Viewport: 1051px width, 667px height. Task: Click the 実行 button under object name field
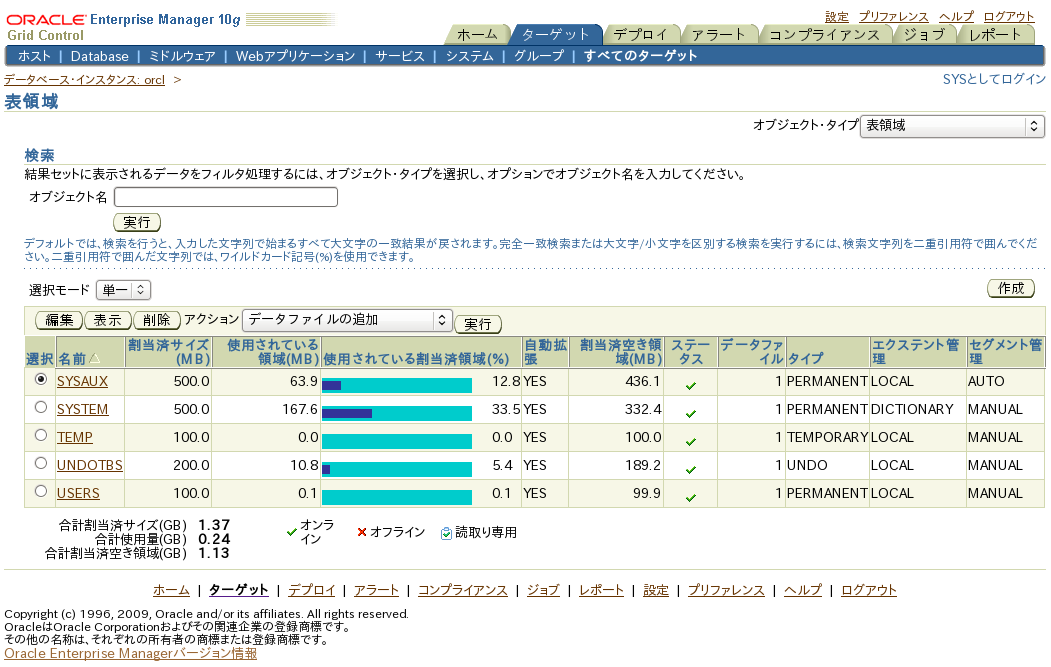click(137, 223)
